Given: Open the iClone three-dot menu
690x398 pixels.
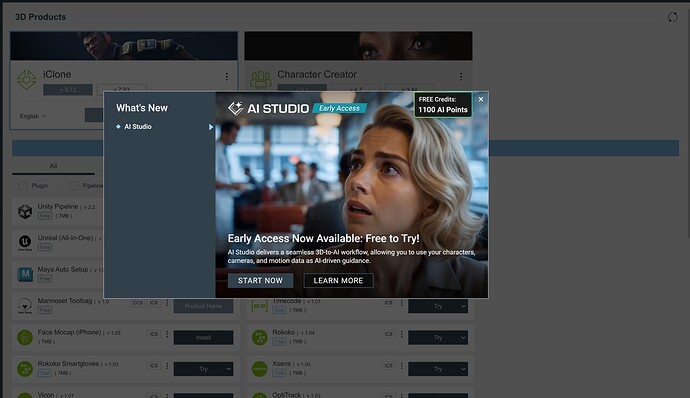Looking at the screenshot, I should (x=227, y=77).
